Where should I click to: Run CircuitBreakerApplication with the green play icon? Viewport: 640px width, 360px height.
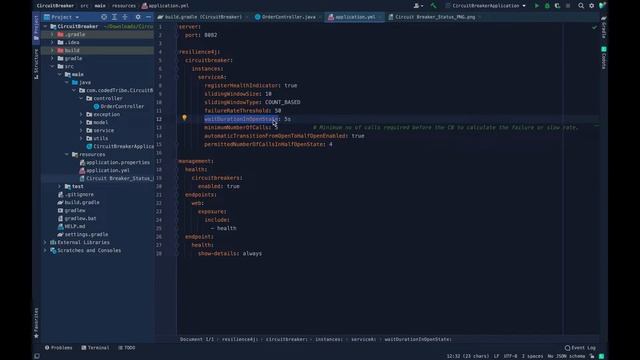pos(537,6)
